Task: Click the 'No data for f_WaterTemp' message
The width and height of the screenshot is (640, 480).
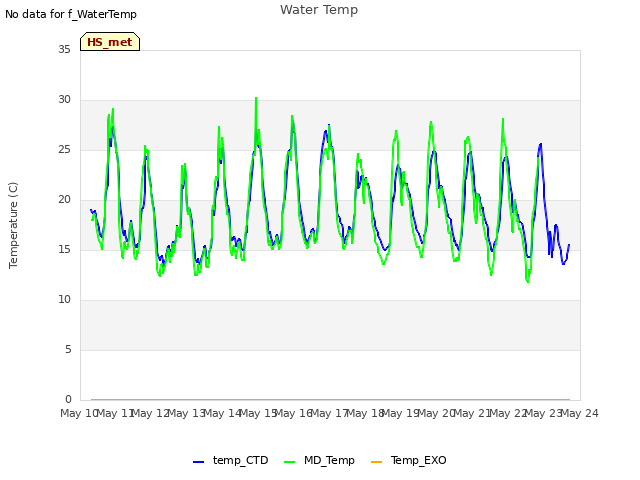Action: [x=71, y=14]
